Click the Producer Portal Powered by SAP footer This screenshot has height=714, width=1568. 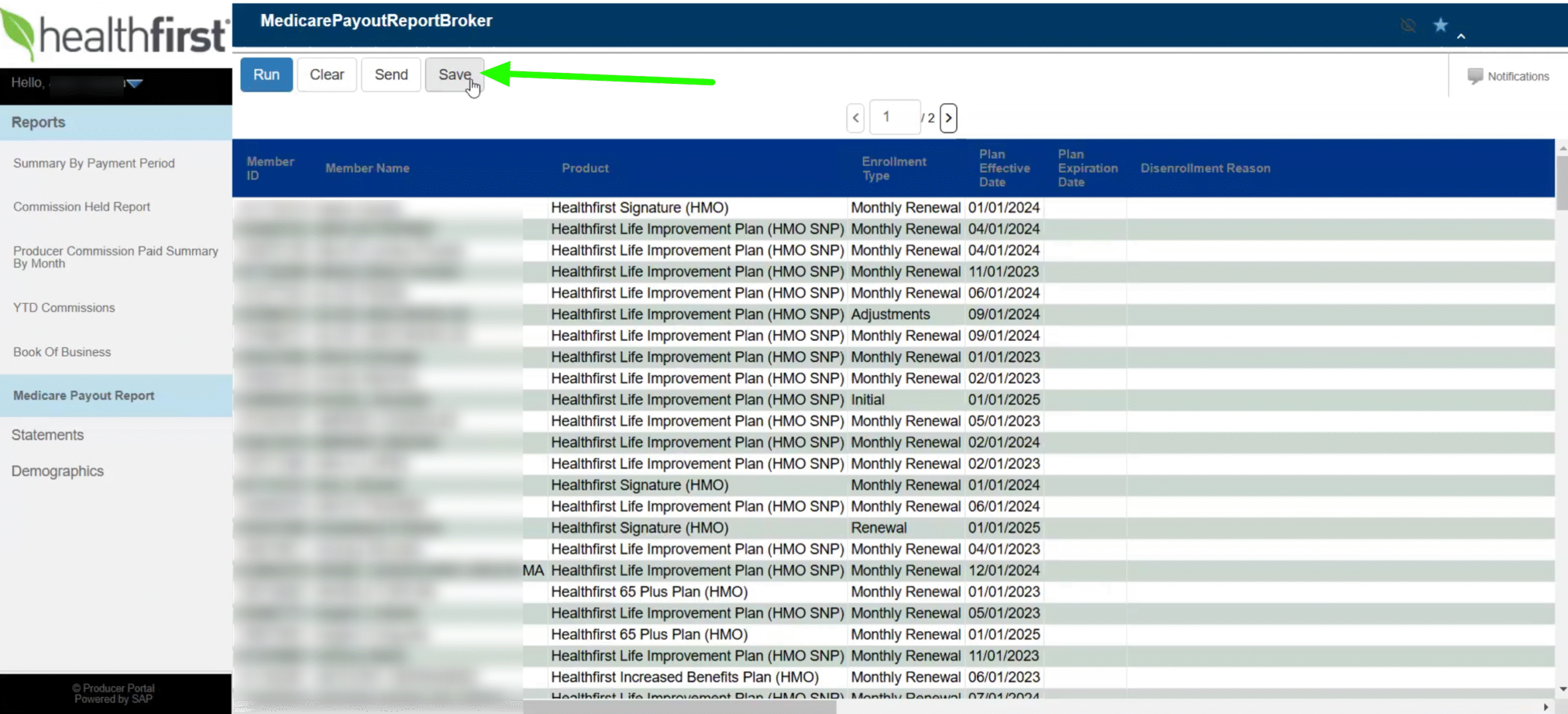click(x=113, y=693)
